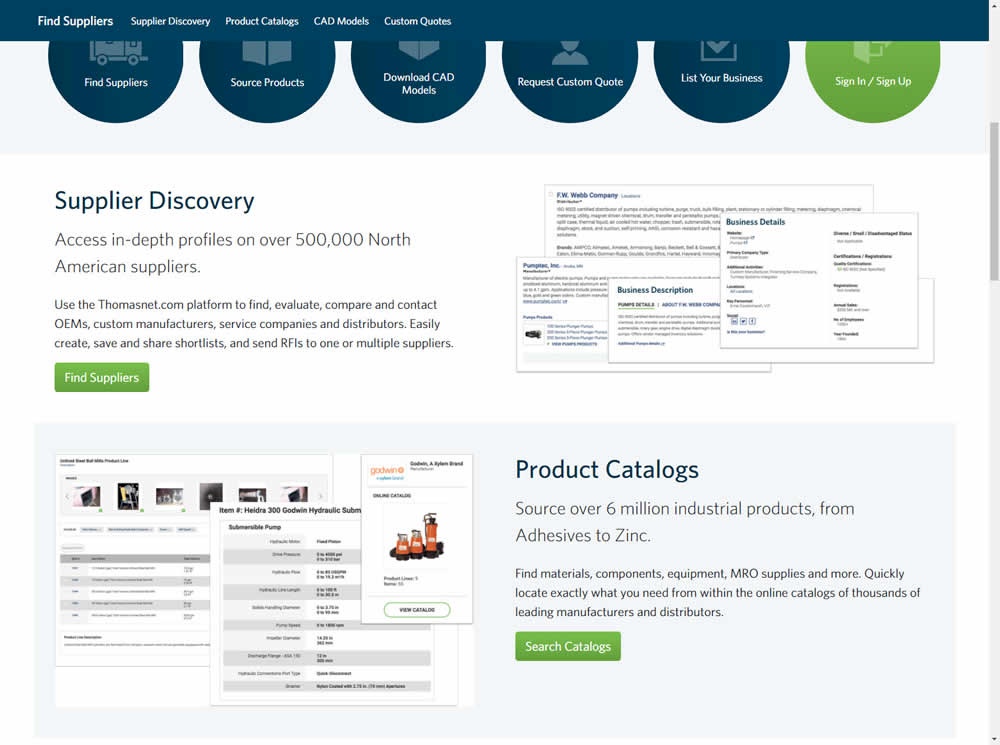Click the Business Details preview card
This screenshot has height=745, width=1000.
[x=818, y=280]
